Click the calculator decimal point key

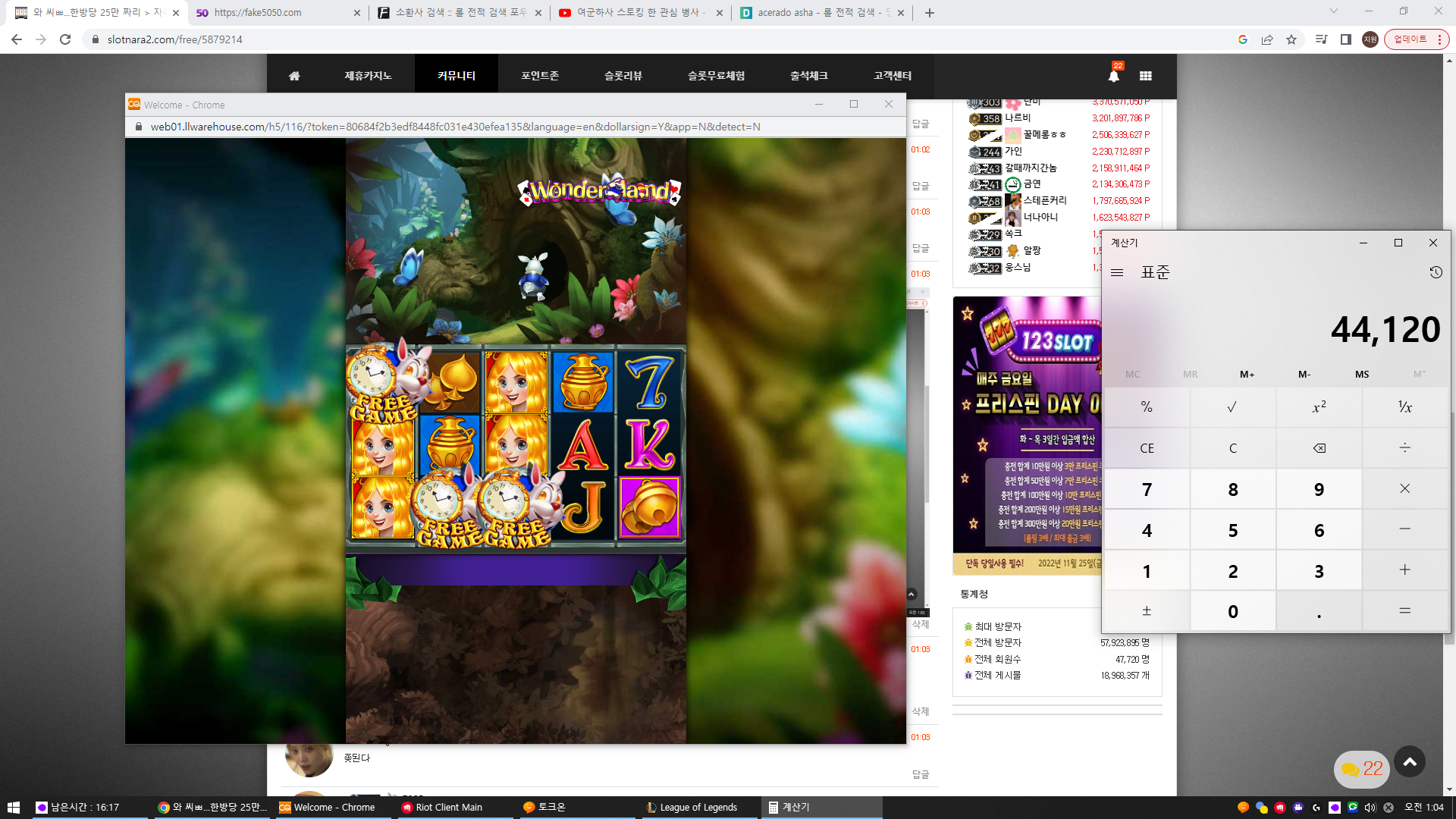pos(1319,611)
